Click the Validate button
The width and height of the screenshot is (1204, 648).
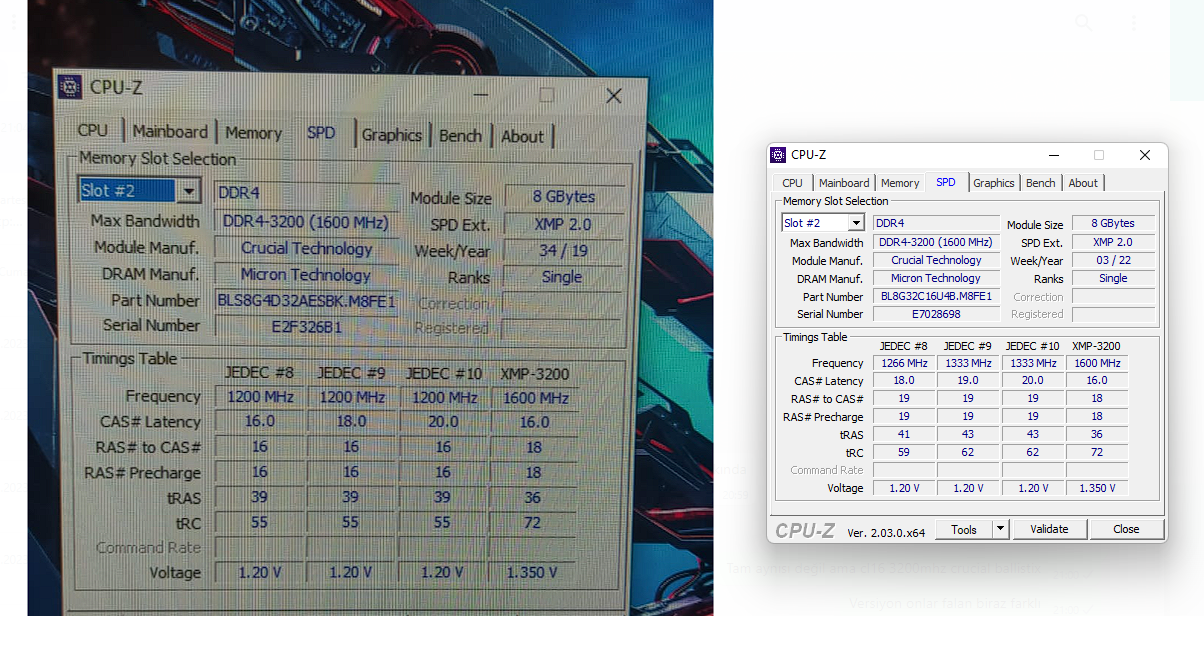1049,529
